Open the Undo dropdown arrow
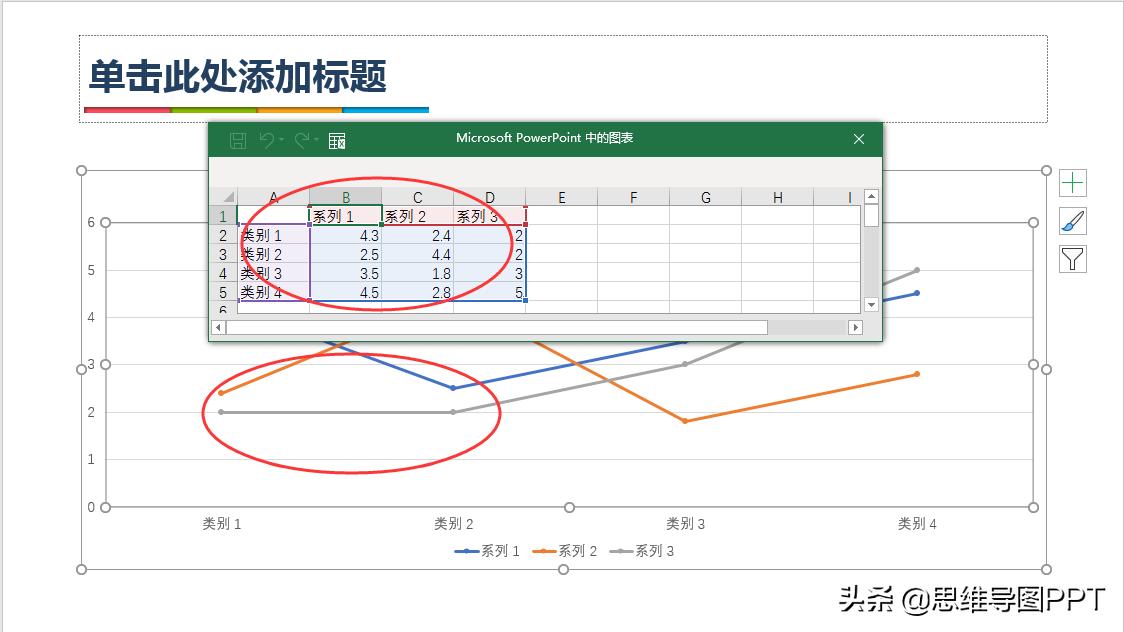The image size is (1124, 632). click(282, 140)
